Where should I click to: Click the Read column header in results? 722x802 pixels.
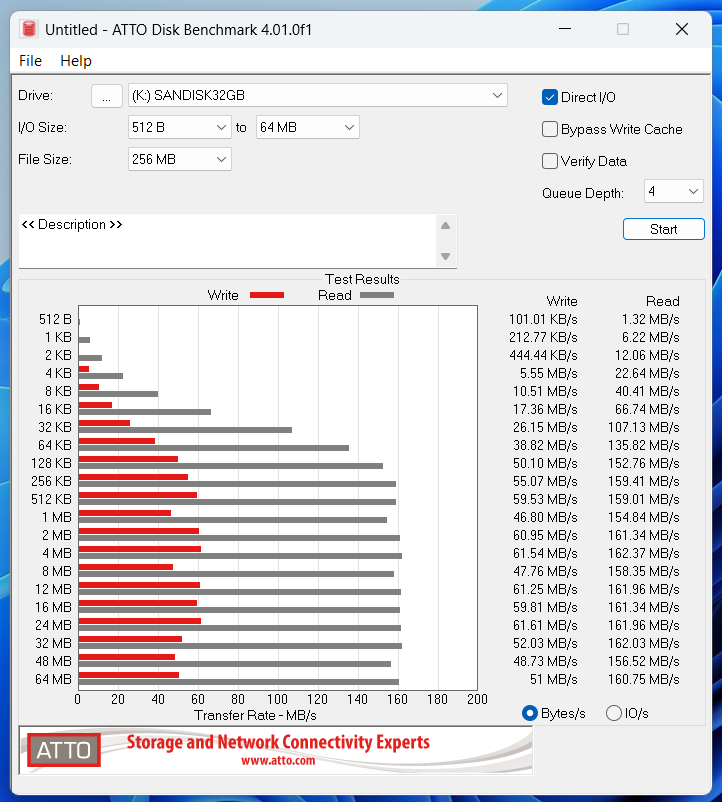pyautogui.click(x=662, y=301)
